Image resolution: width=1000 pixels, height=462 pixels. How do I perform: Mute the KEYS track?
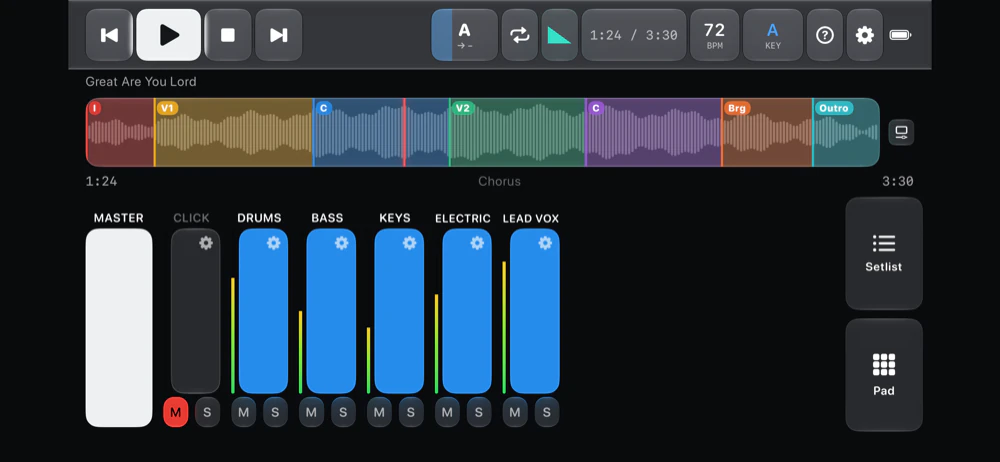coord(379,412)
